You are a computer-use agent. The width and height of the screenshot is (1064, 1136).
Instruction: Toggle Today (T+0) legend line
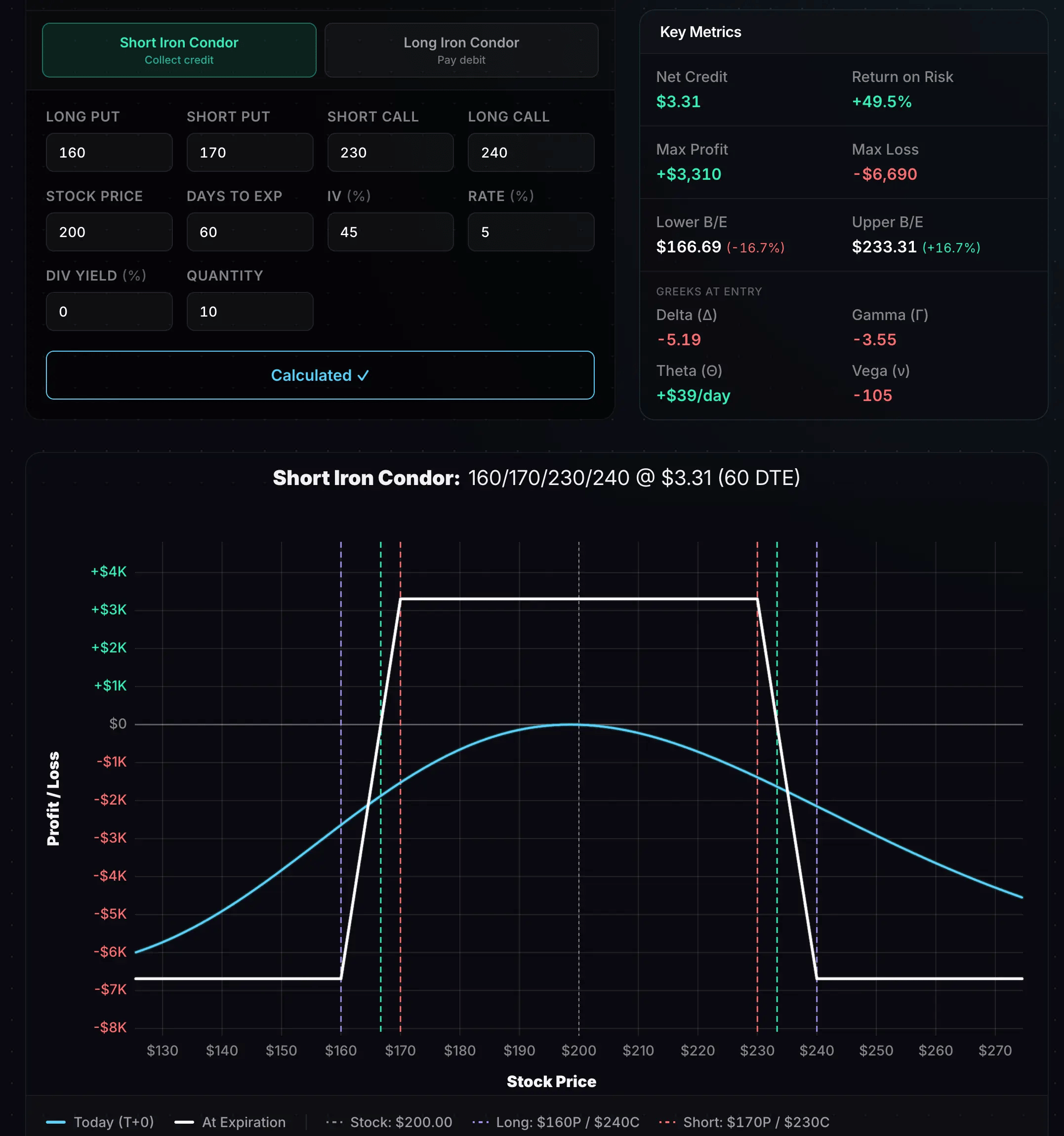[x=101, y=1122]
